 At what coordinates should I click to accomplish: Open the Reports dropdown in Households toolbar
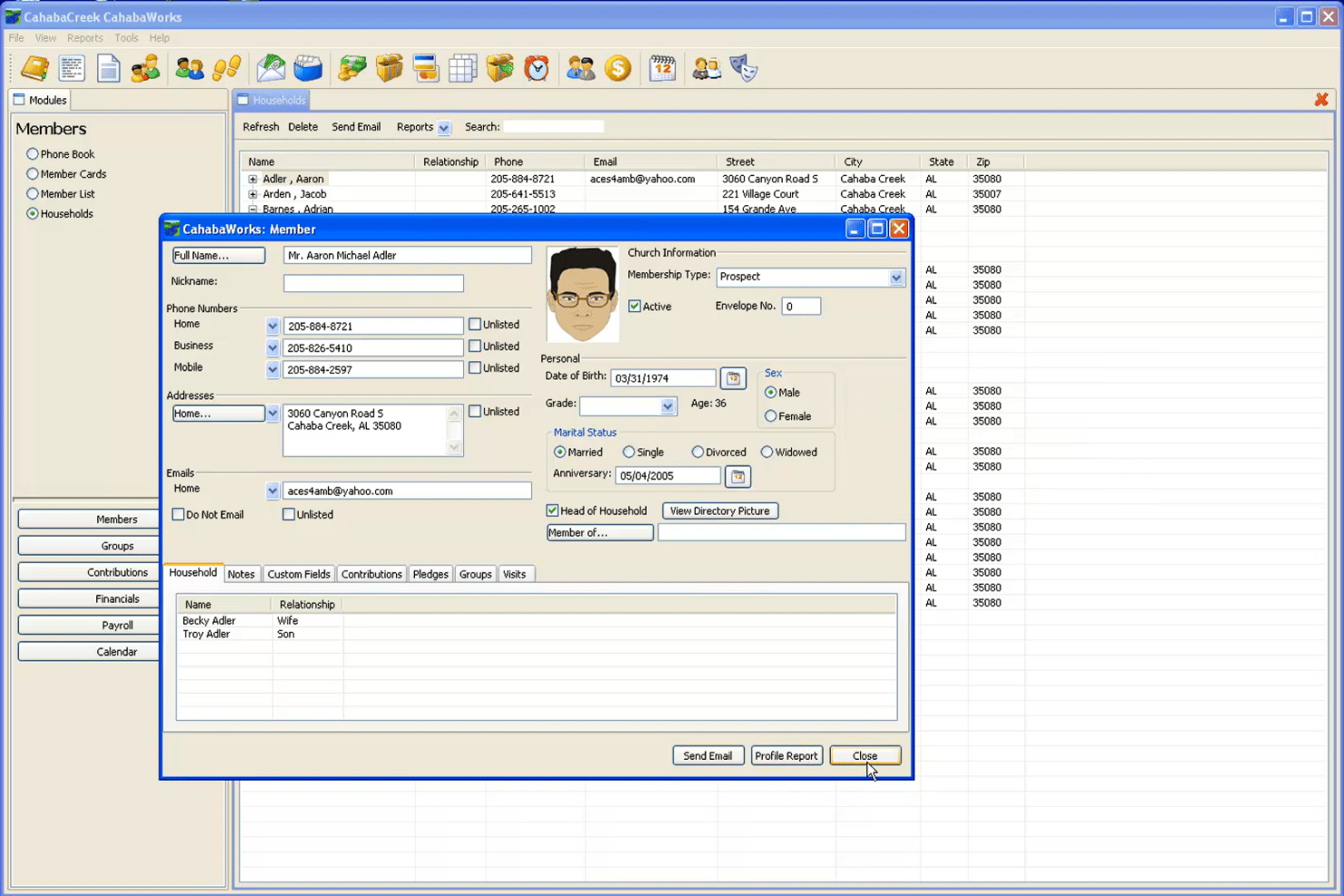pyautogui.click(x=444, y=128)
